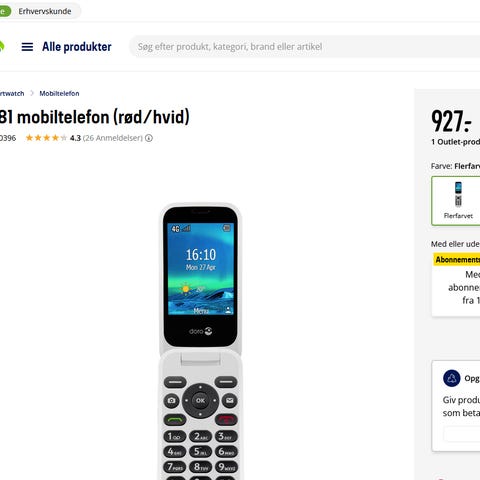Select the Abonnement subscription option card

tap(456, 285)
